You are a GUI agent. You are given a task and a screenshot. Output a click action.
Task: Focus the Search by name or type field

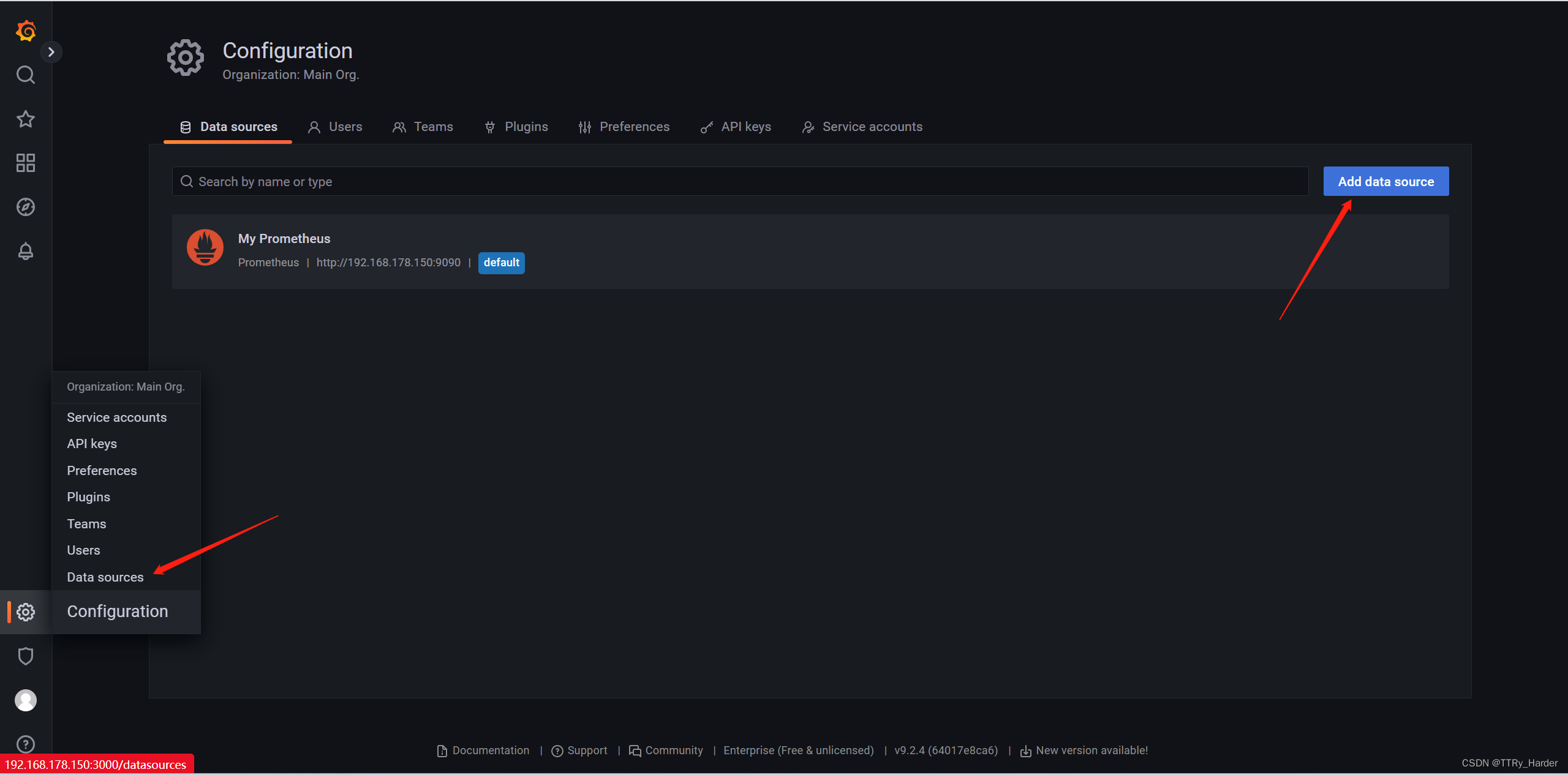point(740,181)
